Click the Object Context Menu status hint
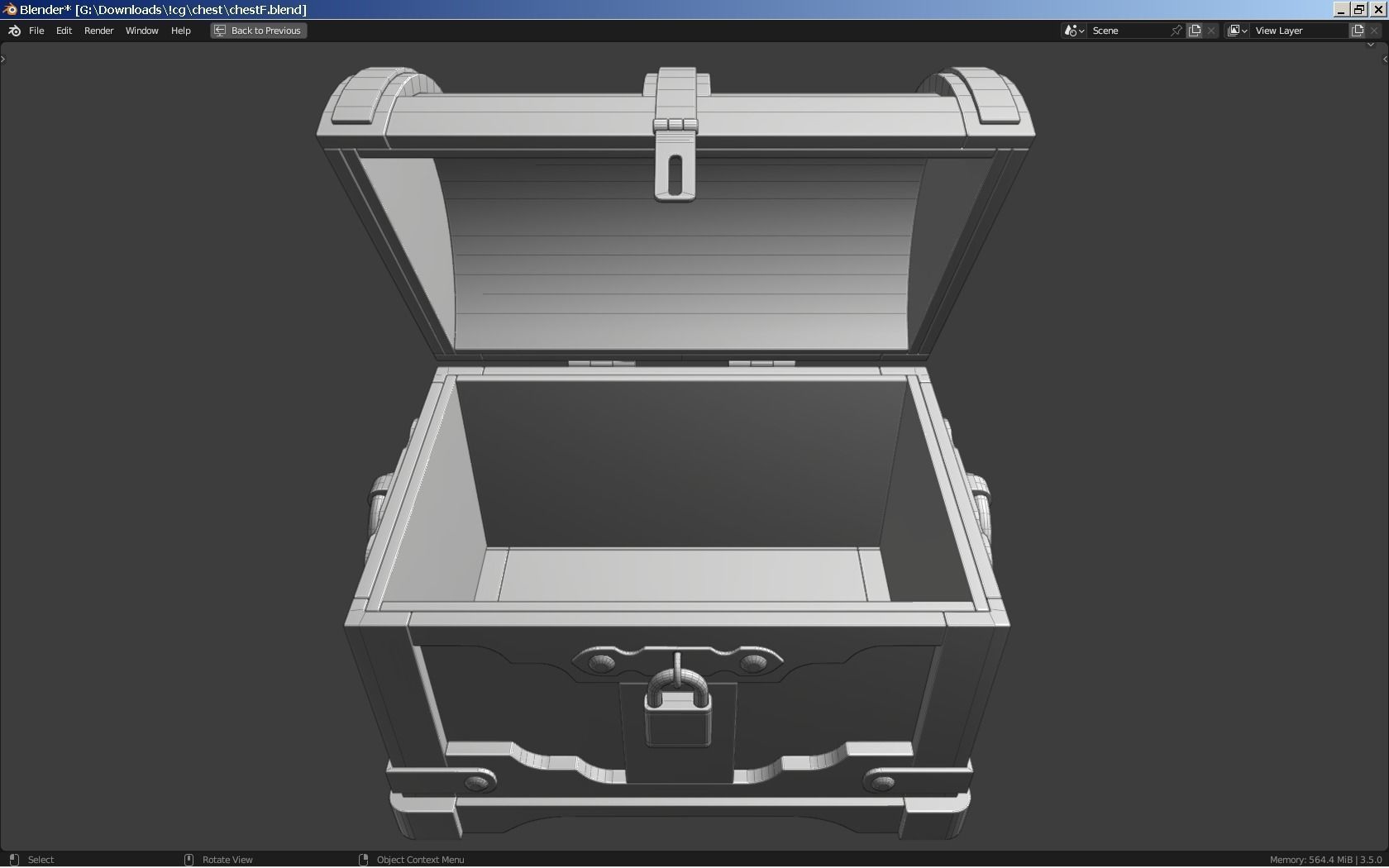The height and width of the screenshot is (868, 1389). [x=411, y=860]
